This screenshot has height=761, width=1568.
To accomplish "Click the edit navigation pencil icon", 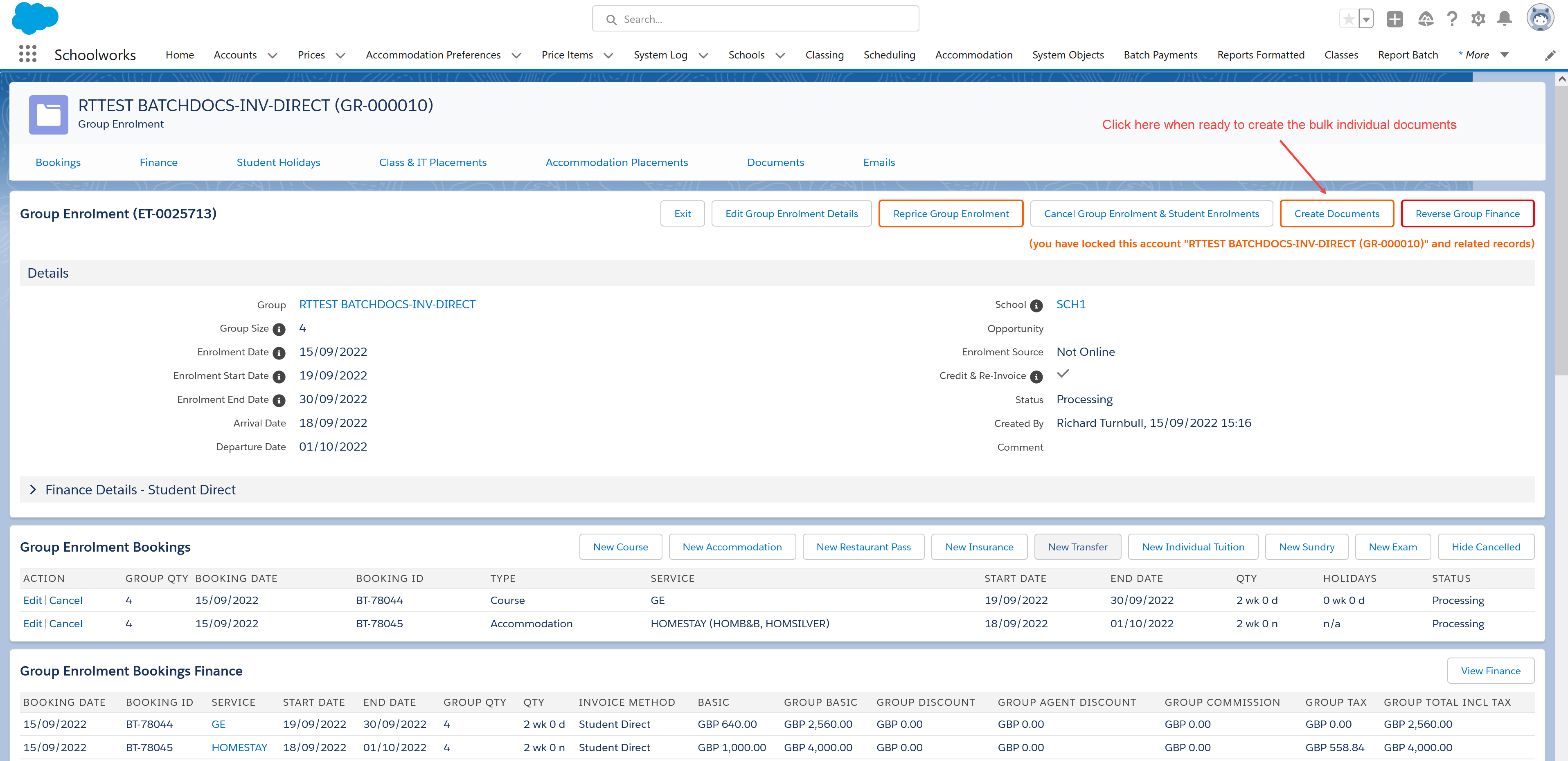I will coord(1550,55).
